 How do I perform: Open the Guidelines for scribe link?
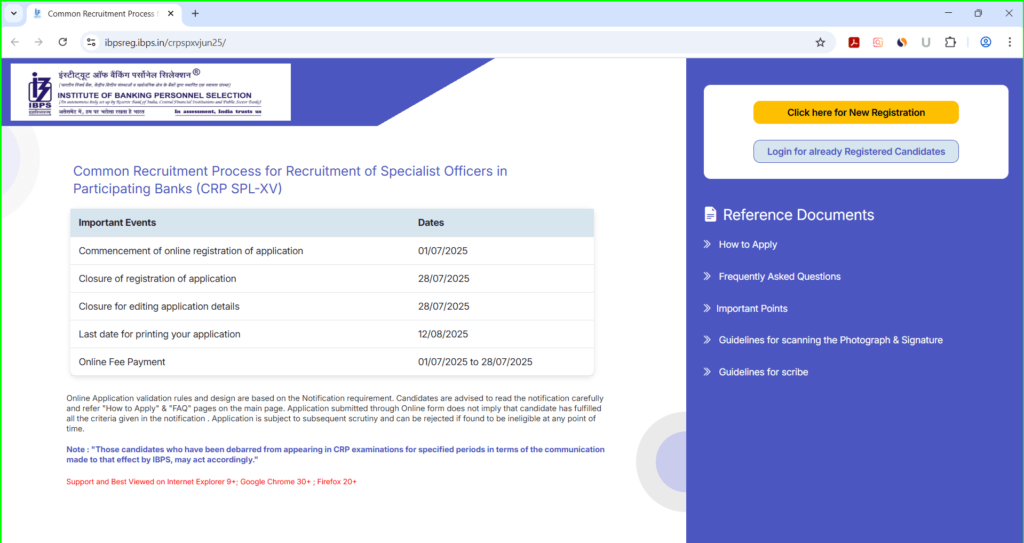click(x=763, y=372)
